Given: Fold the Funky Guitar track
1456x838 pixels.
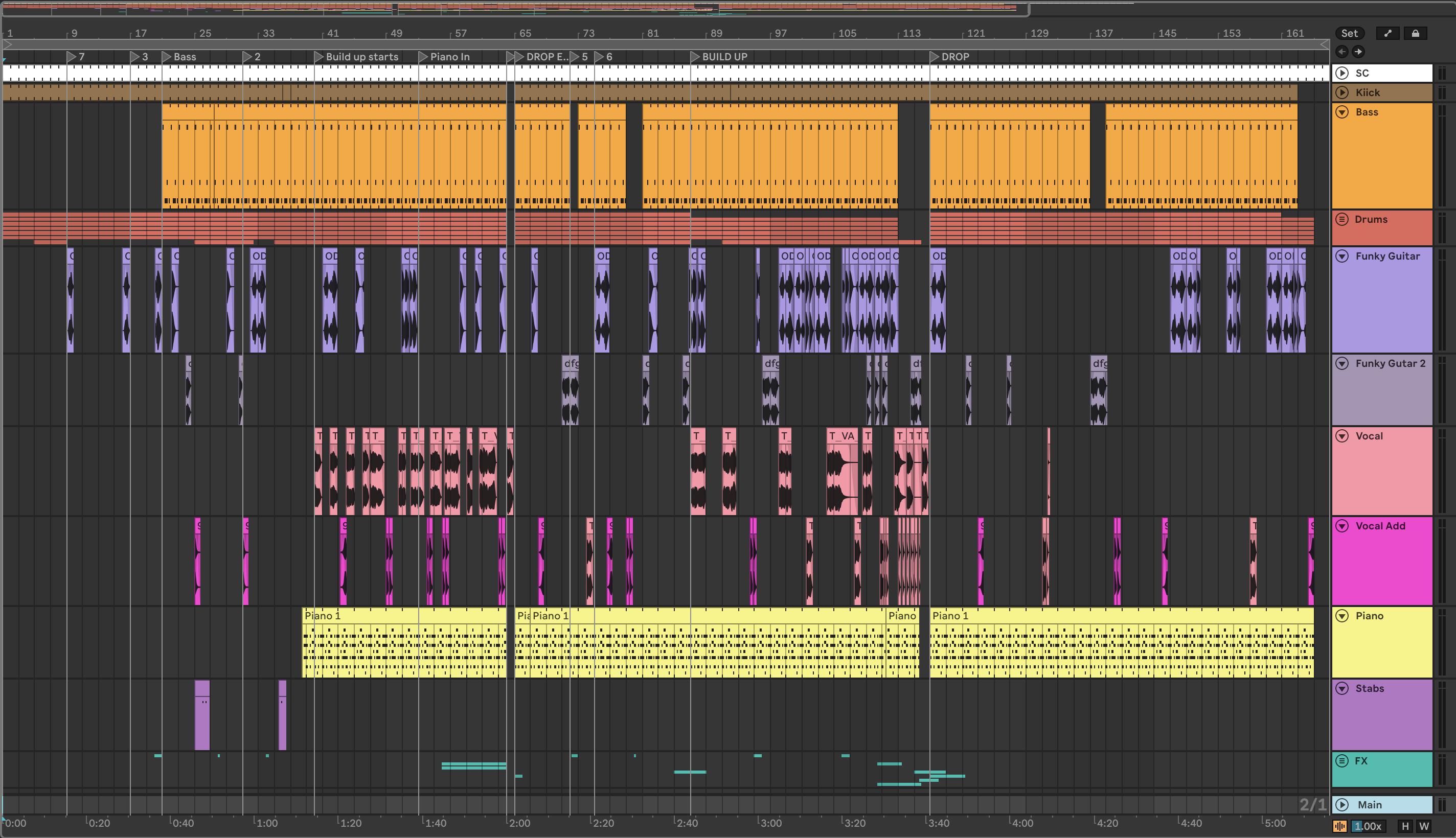Looking at the screenshot, I should [1342, 256].
